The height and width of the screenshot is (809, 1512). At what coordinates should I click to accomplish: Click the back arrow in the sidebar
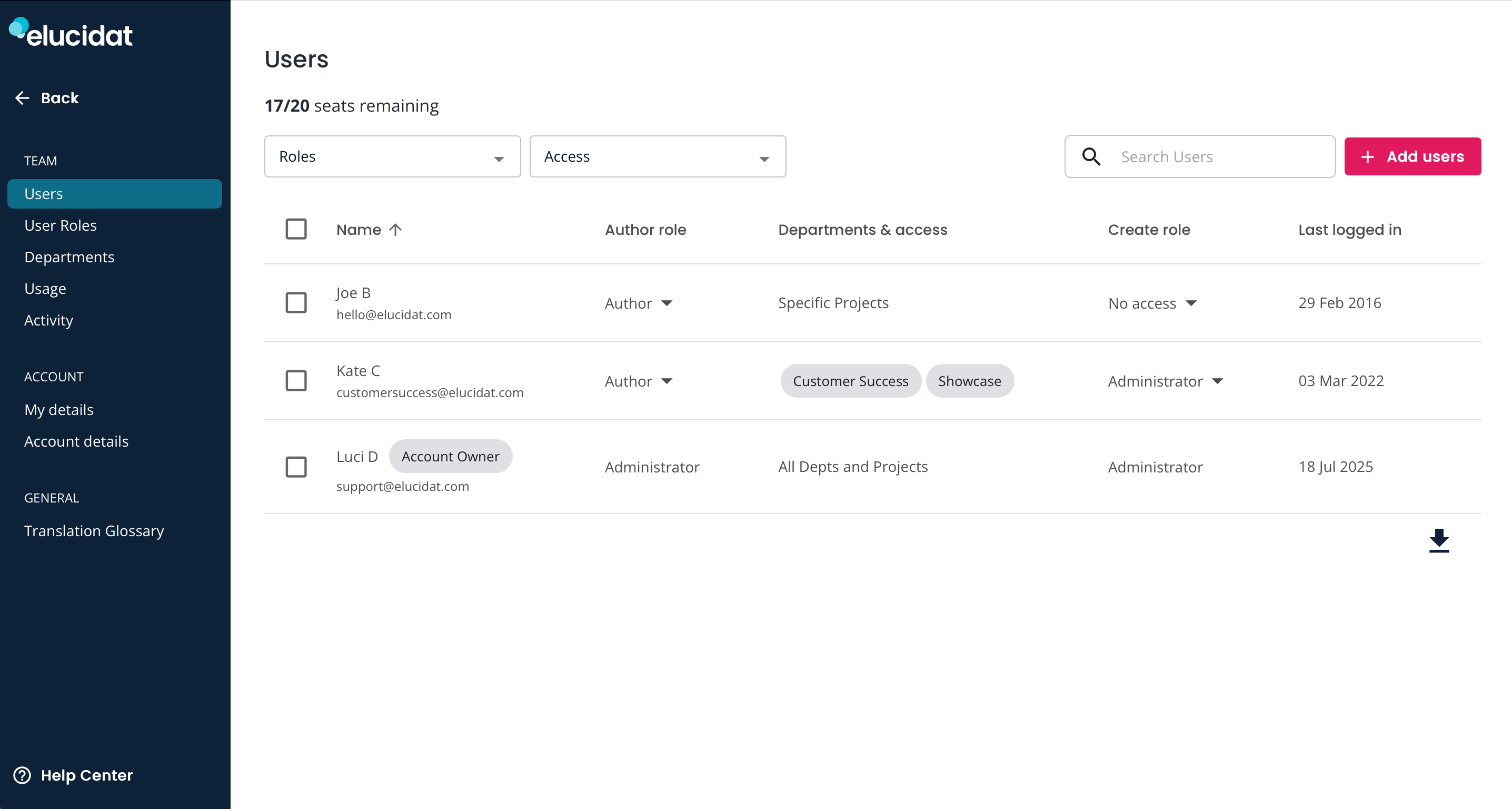(x=22, y=97)
